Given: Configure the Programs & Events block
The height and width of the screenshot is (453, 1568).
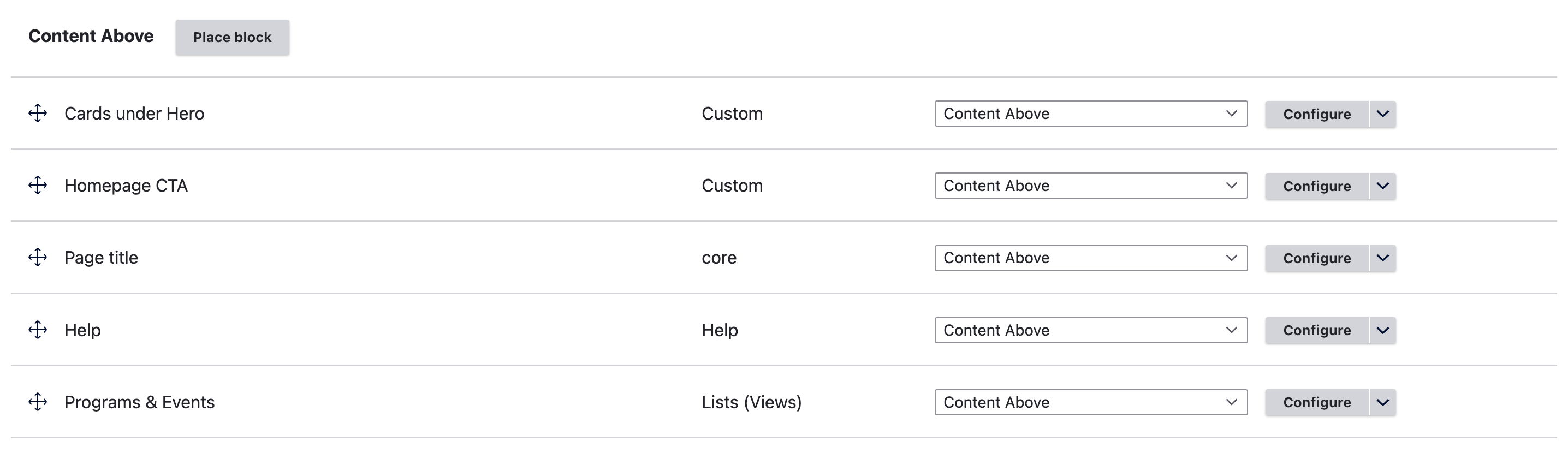Looking at the screenshot, I should pos(1316,402).
